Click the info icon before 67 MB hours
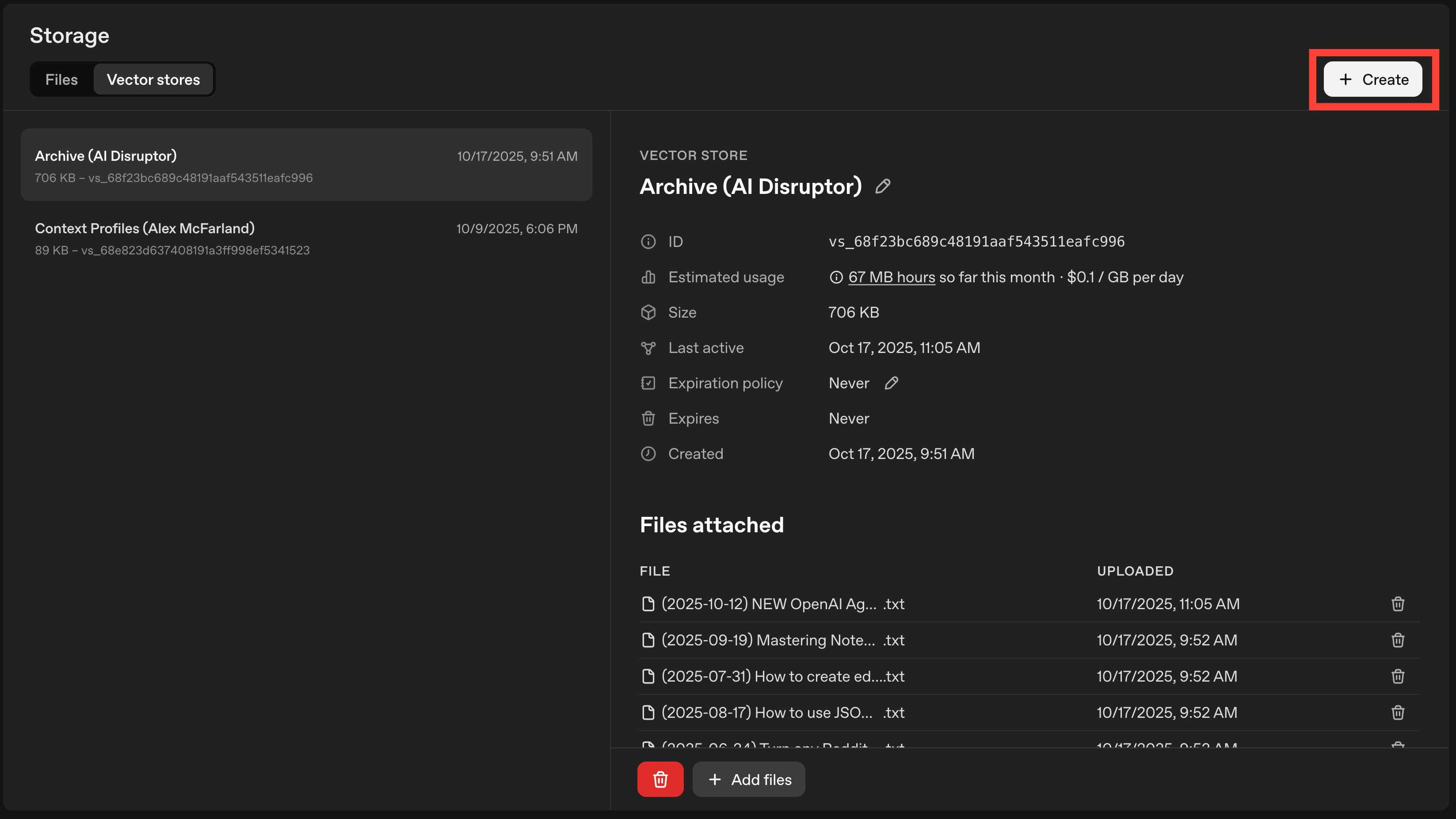This screenshot has height=819, width=1456. [x=835, y=277]
